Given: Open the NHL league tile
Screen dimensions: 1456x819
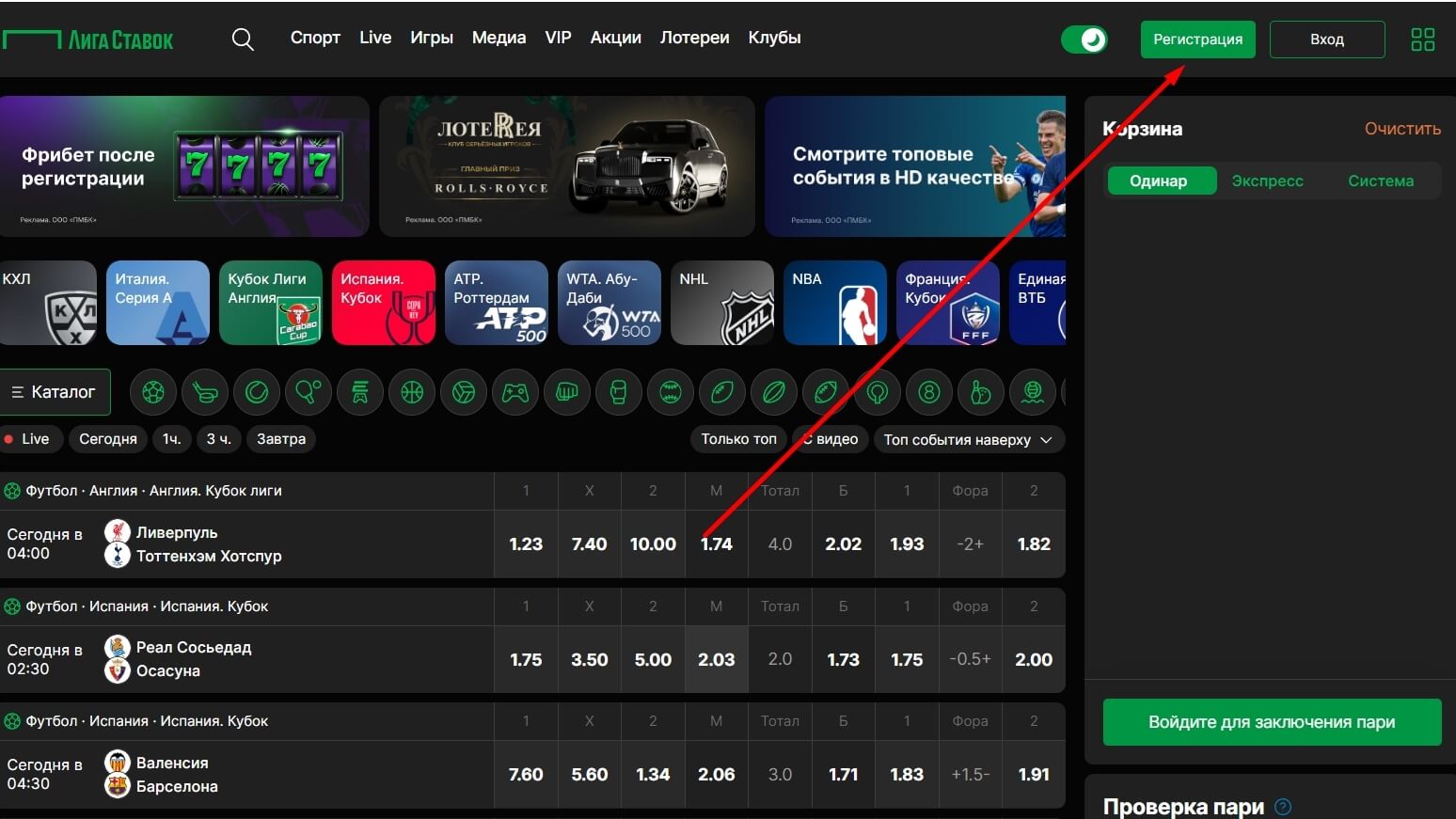Looking at the screenshot, I should coord(722,303).
